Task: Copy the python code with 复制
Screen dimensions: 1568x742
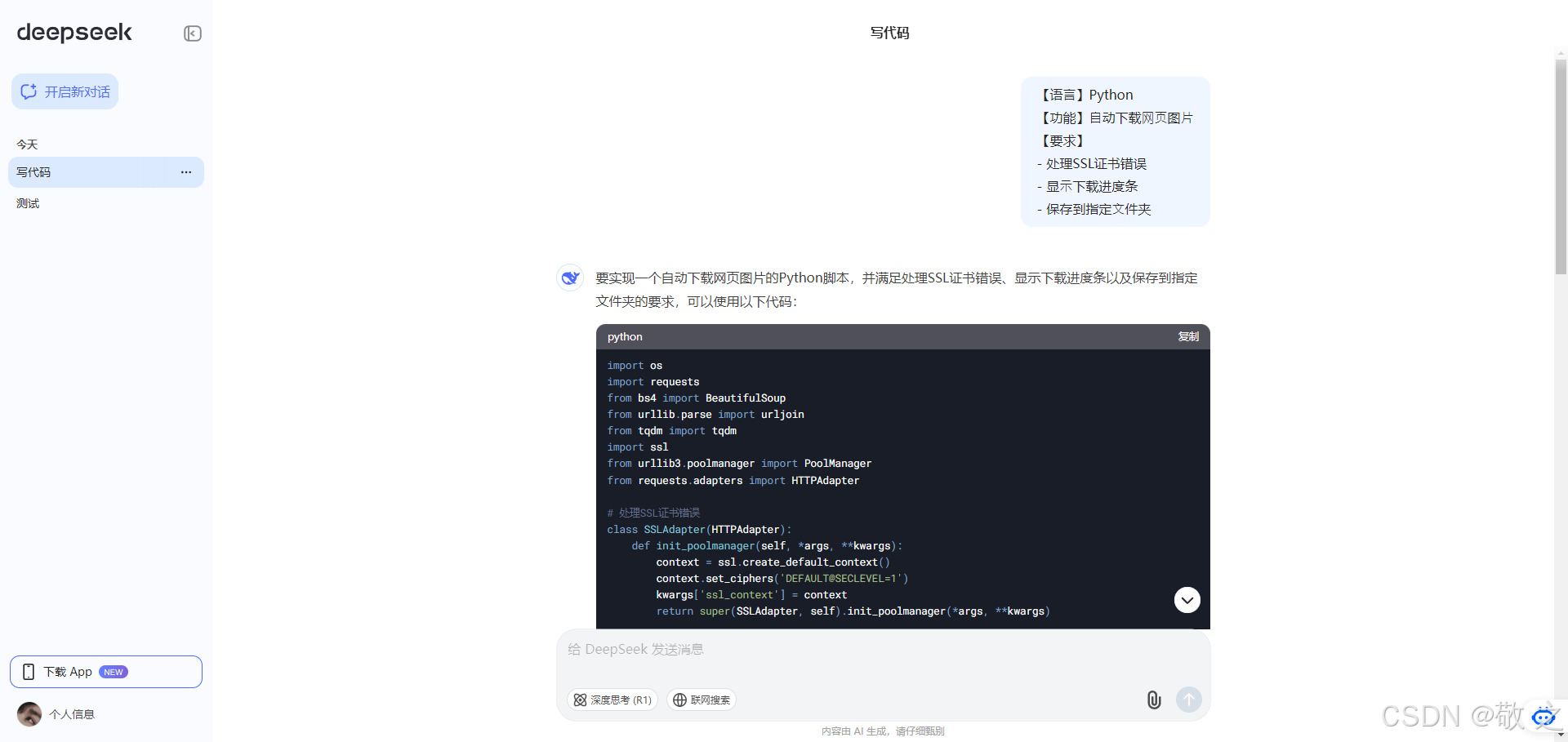Action: pyautogui.click(x=1188, y=336)
